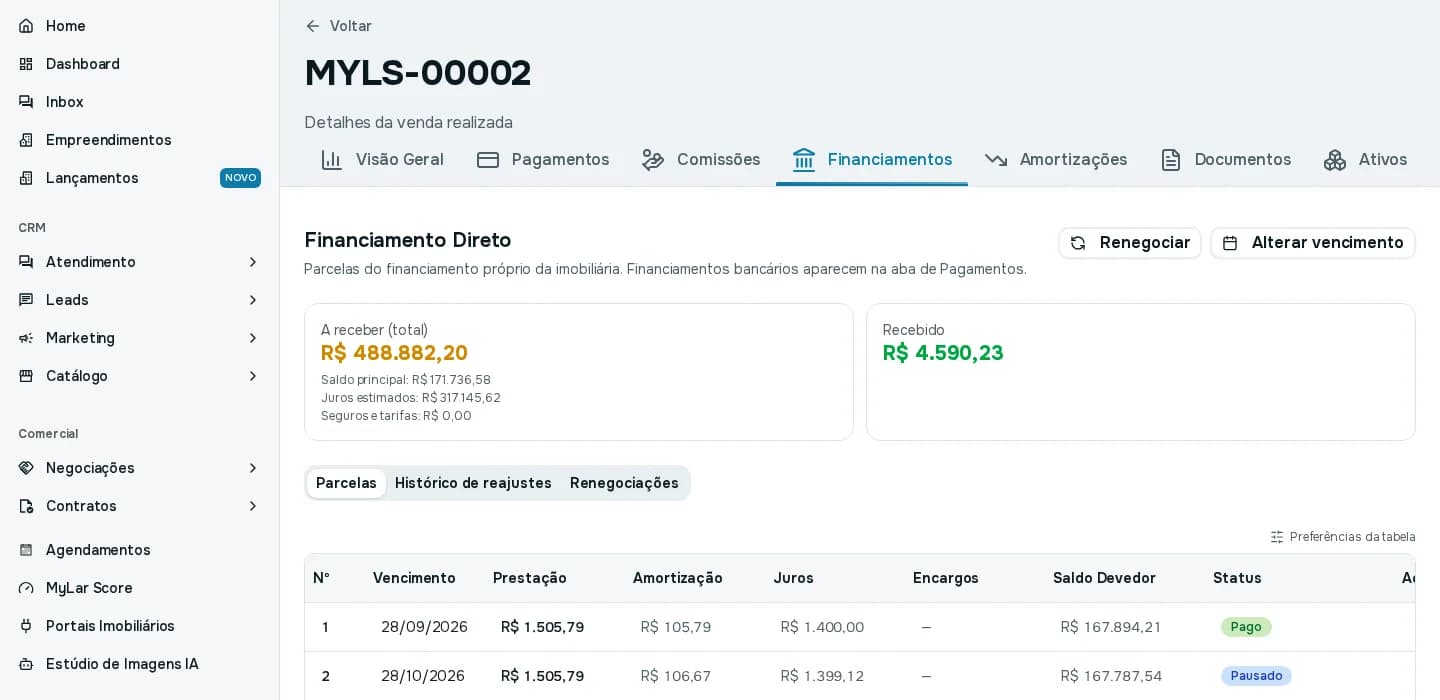This screenshot has height=700, width=1440.
Task: Expand the Marketing submenu chevron
Action: coord(253,338)
